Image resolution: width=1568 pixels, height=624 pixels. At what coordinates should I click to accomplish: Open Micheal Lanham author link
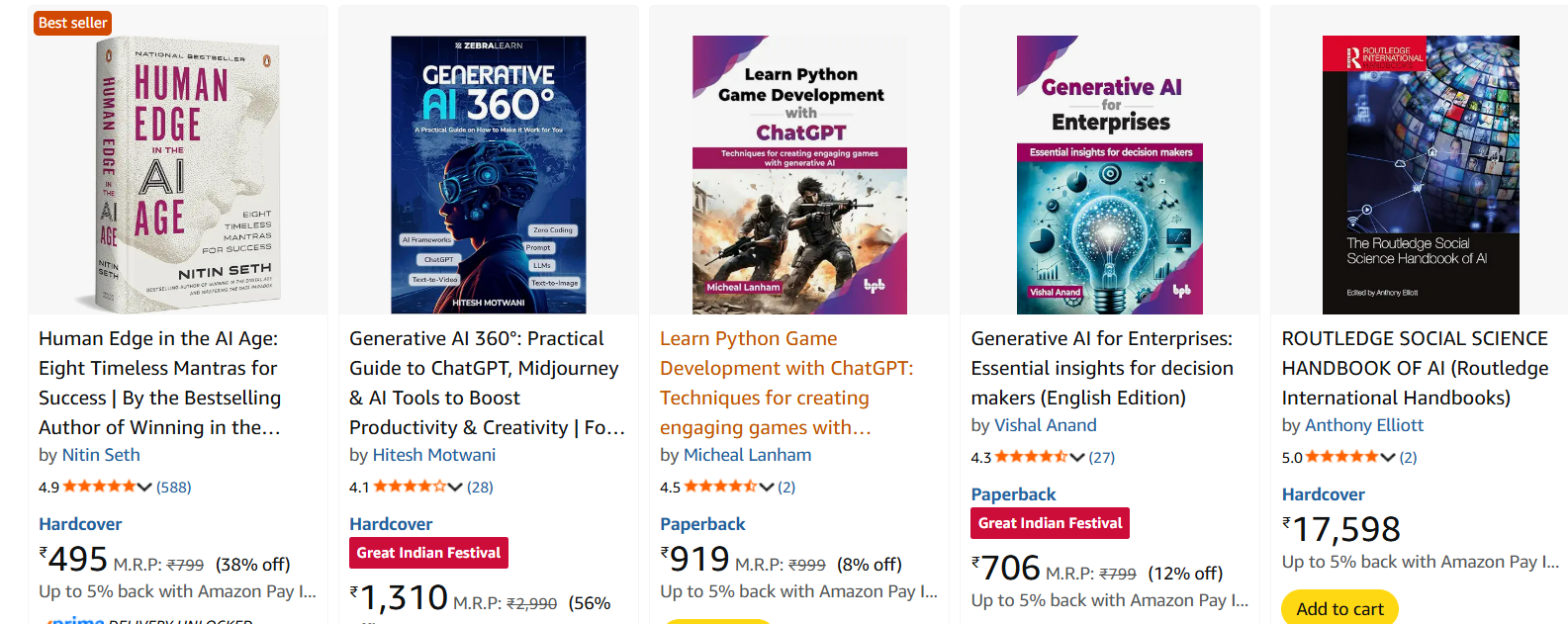point(747,455)
